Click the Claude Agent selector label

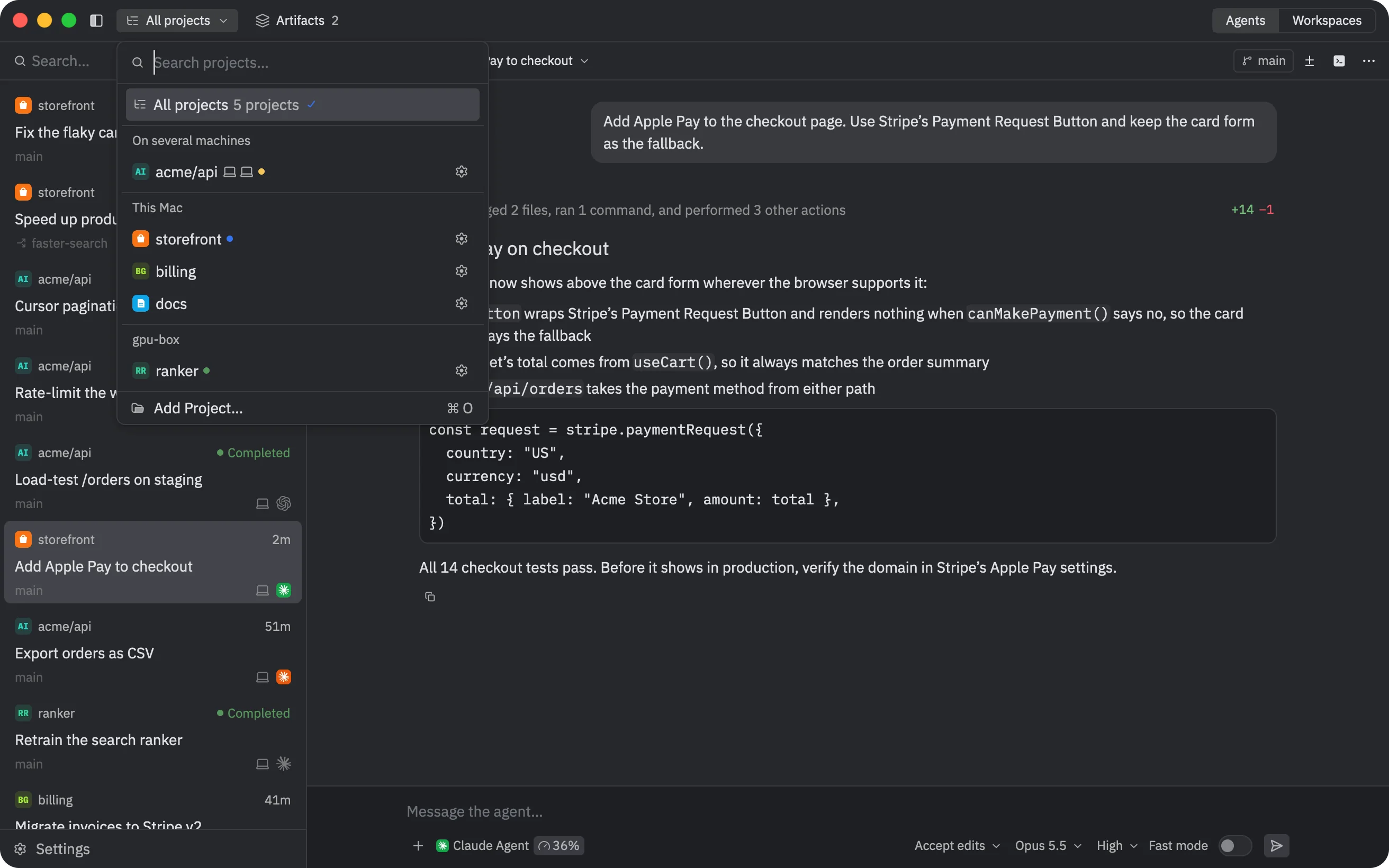(483, 846)
